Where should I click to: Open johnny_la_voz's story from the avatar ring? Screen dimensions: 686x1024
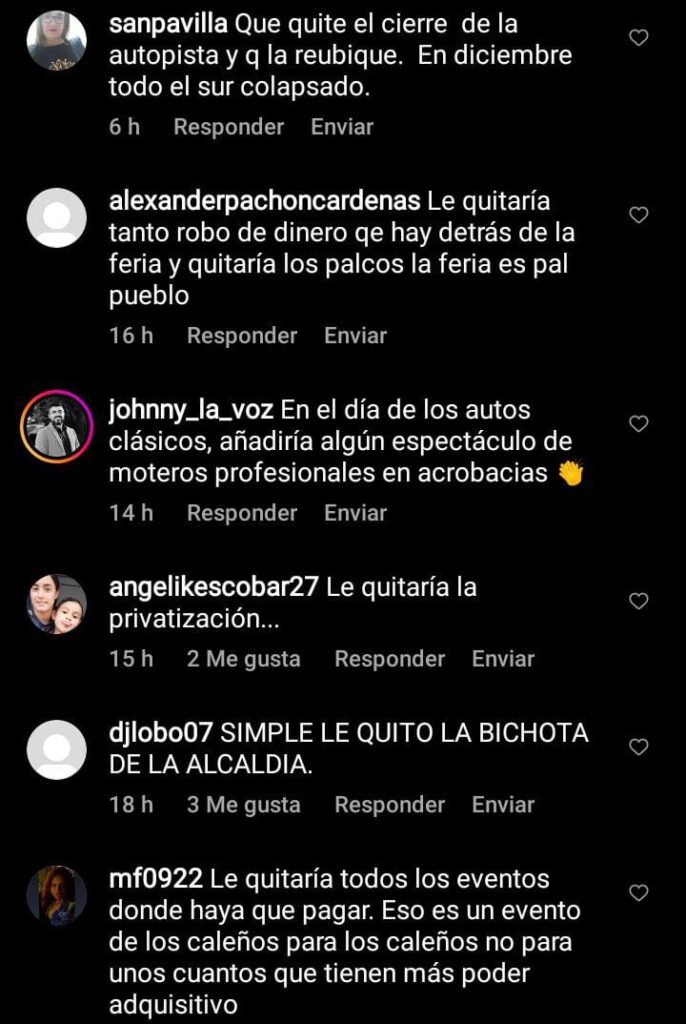pos(57,426)
